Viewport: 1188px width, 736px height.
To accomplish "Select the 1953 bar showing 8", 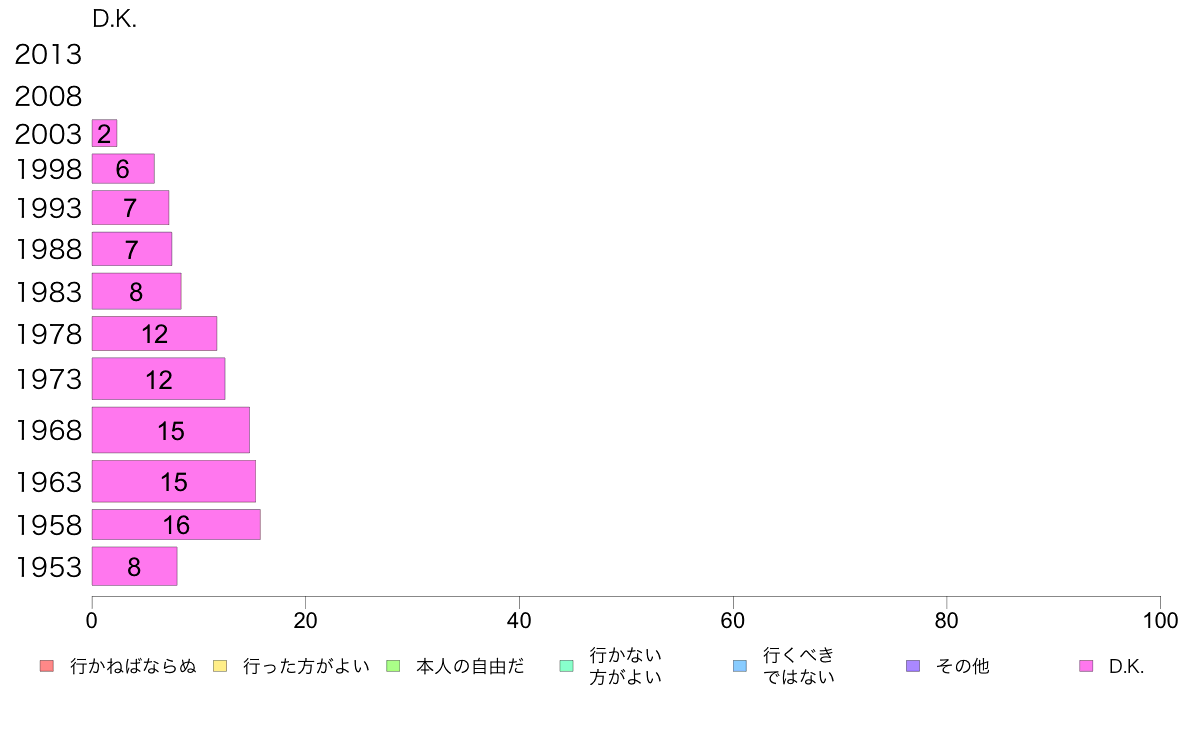I will 135,566.
